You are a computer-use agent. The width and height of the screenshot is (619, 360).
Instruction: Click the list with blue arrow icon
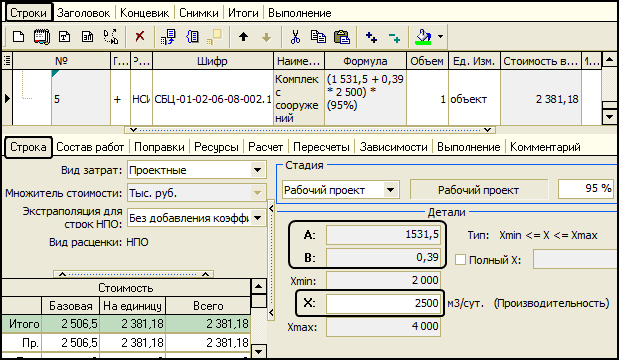click(168, 37)
